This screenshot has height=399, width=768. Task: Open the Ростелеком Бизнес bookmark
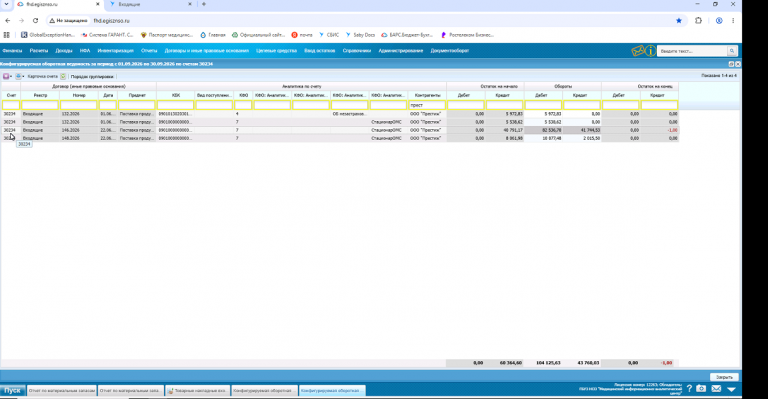[467, 35]
